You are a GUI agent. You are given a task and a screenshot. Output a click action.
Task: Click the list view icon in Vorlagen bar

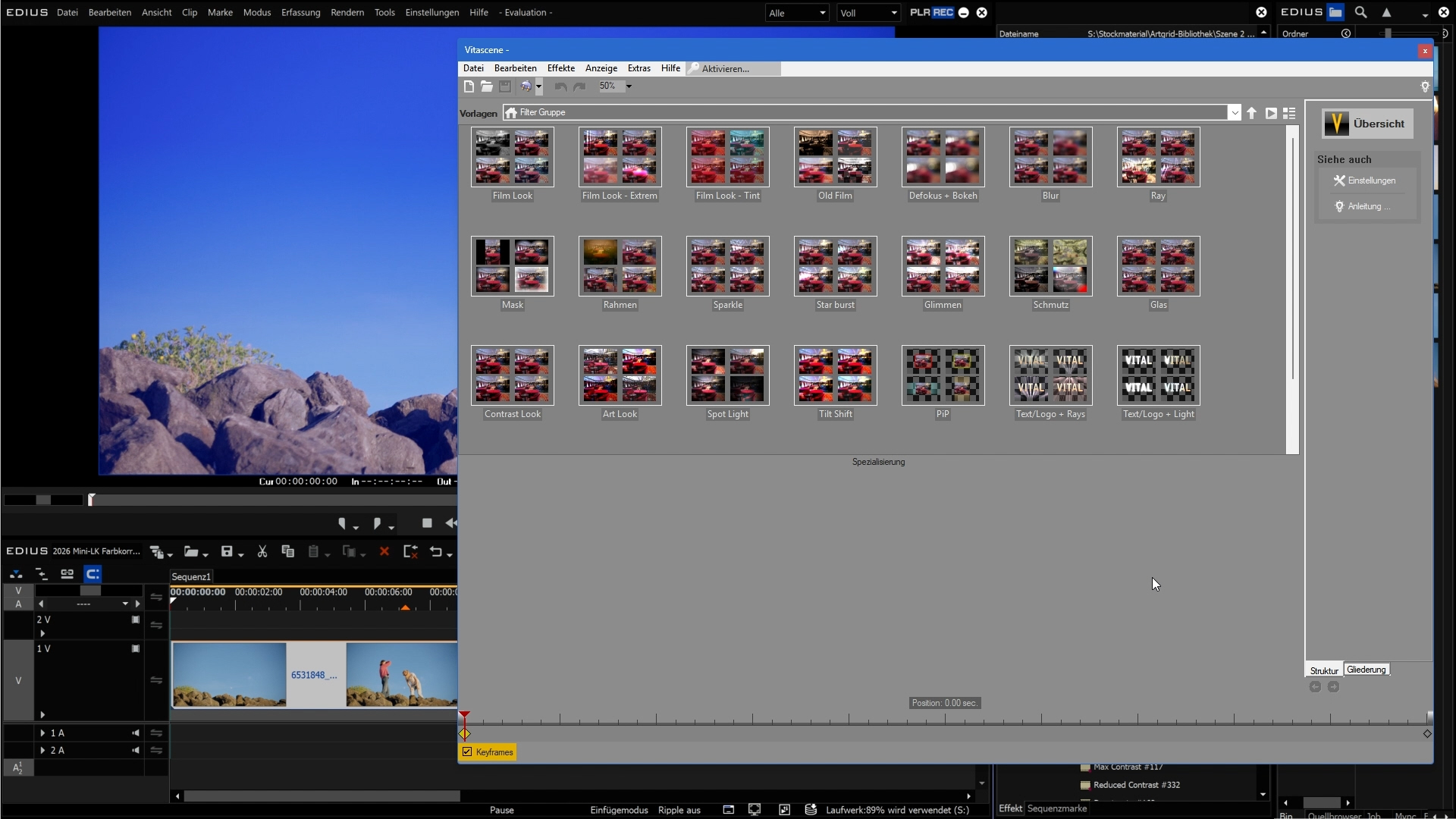pos(1289,113)
